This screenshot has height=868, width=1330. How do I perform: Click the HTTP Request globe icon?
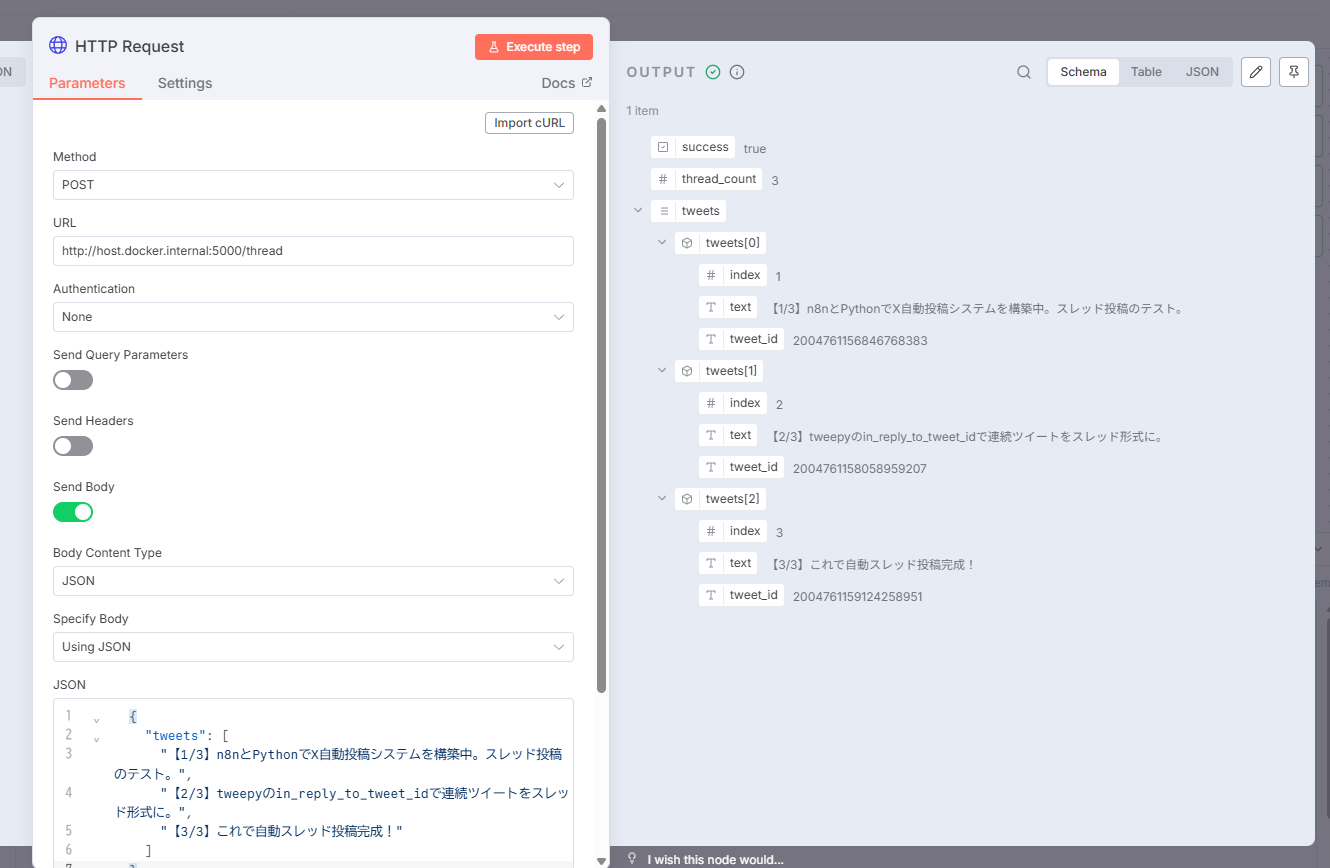point(58,46)
